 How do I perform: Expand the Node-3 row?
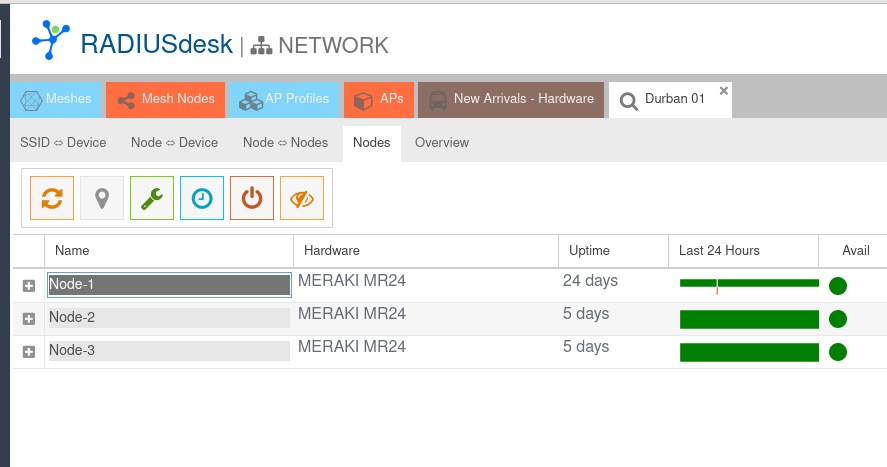pyautogui.click(x=29, y=352)
